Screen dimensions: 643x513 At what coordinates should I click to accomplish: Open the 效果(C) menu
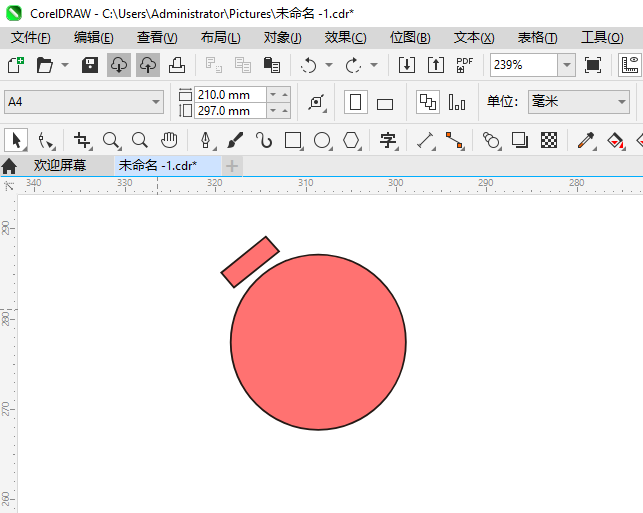pyautogui.click(x=345, y=38)
